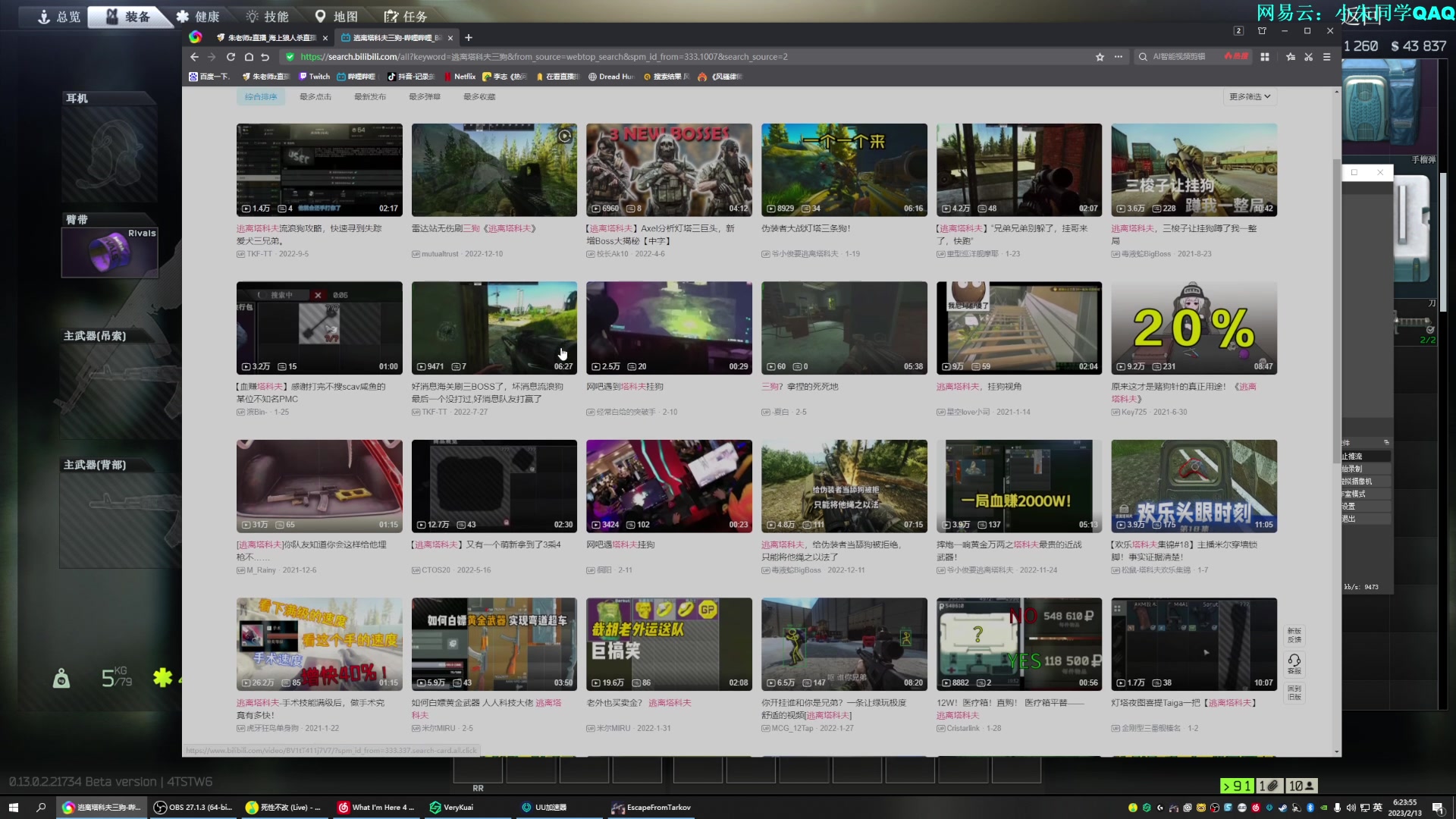Open the 一局血赚2000W video thumbnail
This screenshot has width=1456, height=819.
coord(1018,486)
